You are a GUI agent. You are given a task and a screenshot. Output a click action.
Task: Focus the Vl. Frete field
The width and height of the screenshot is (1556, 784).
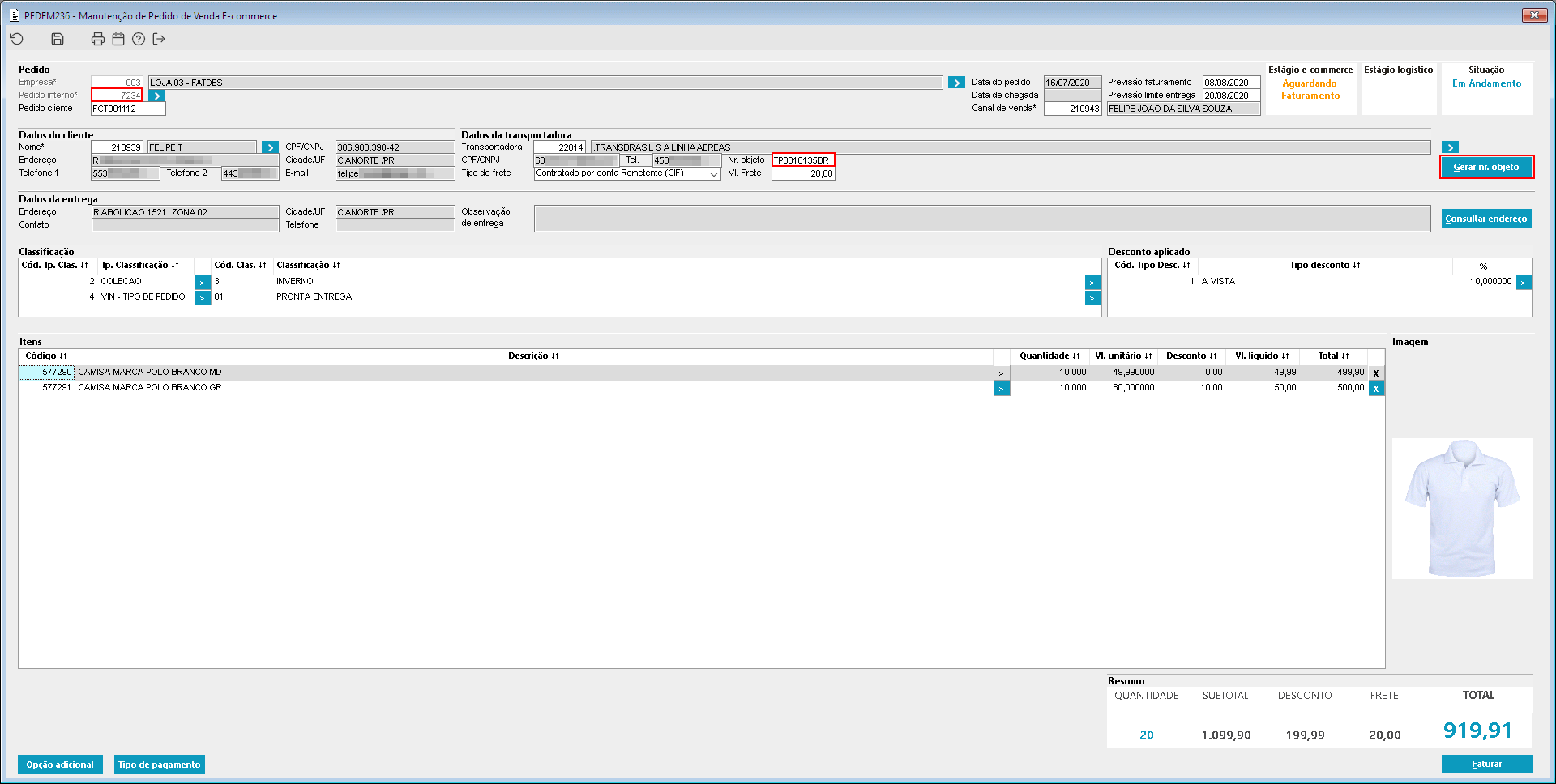[x=803, y=173]
